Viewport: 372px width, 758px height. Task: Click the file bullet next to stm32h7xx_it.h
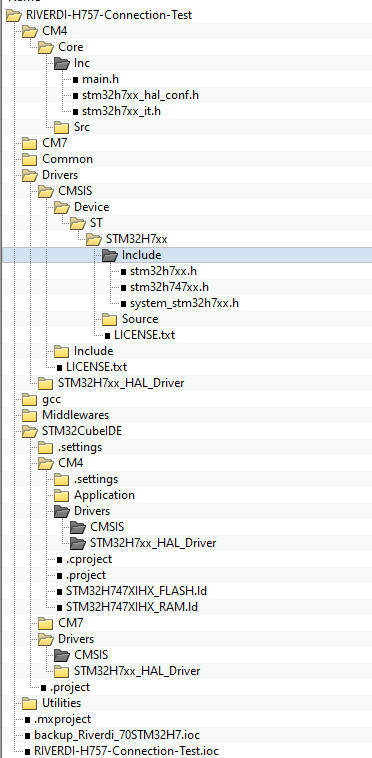[x=75, y=111]
